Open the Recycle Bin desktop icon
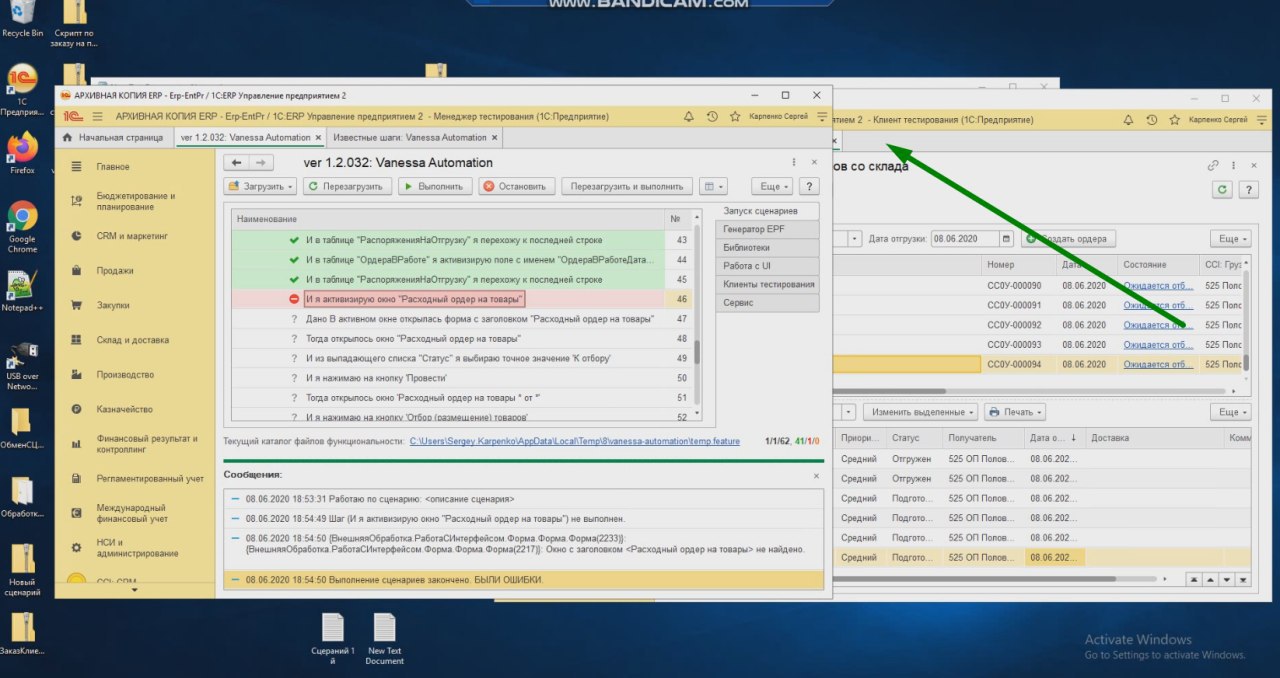 point(22,18)
